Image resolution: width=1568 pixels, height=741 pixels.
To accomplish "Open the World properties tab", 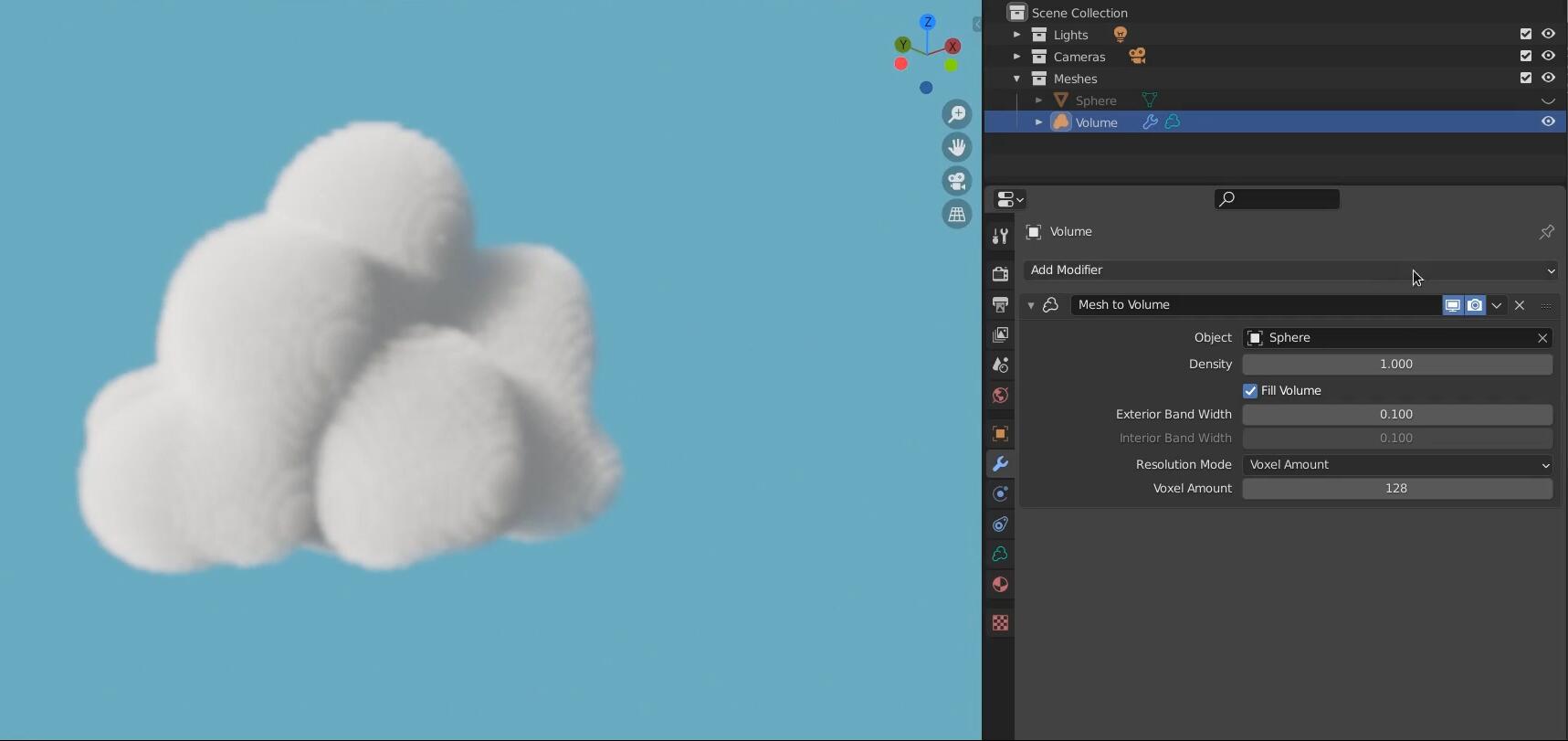I will click(x=1000, y=395).
